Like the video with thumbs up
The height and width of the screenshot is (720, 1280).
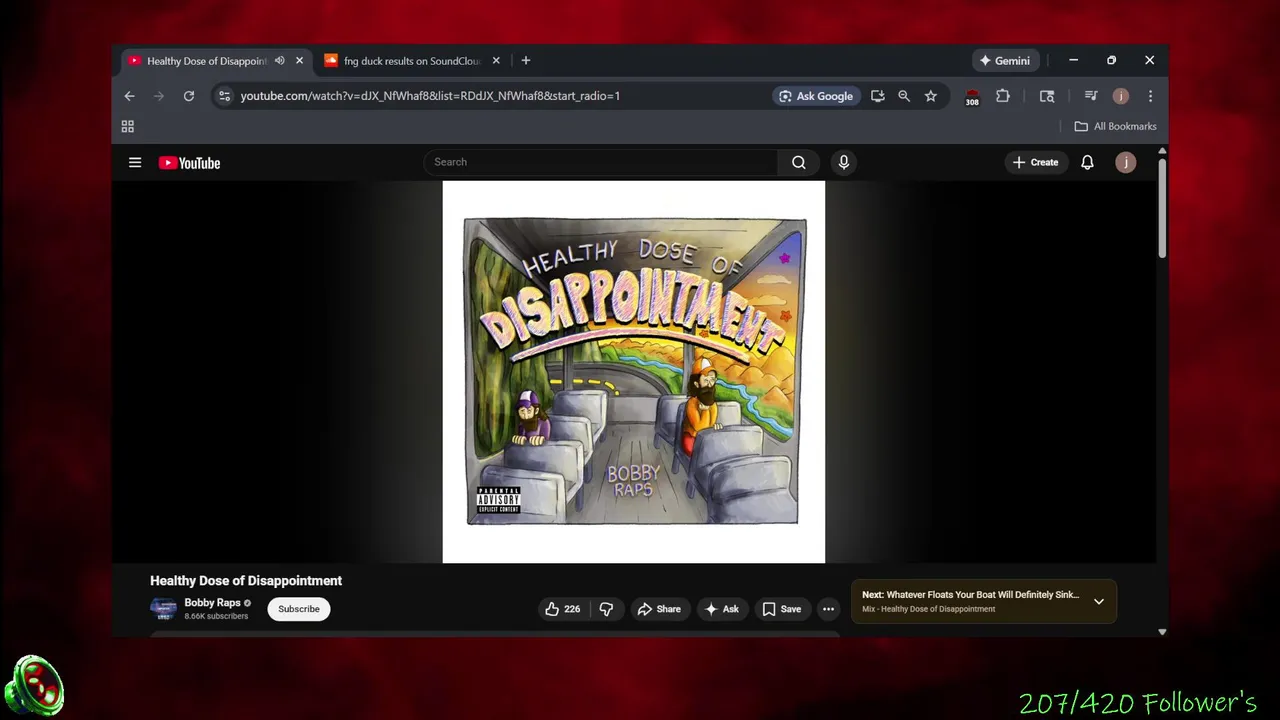[562, 609]
